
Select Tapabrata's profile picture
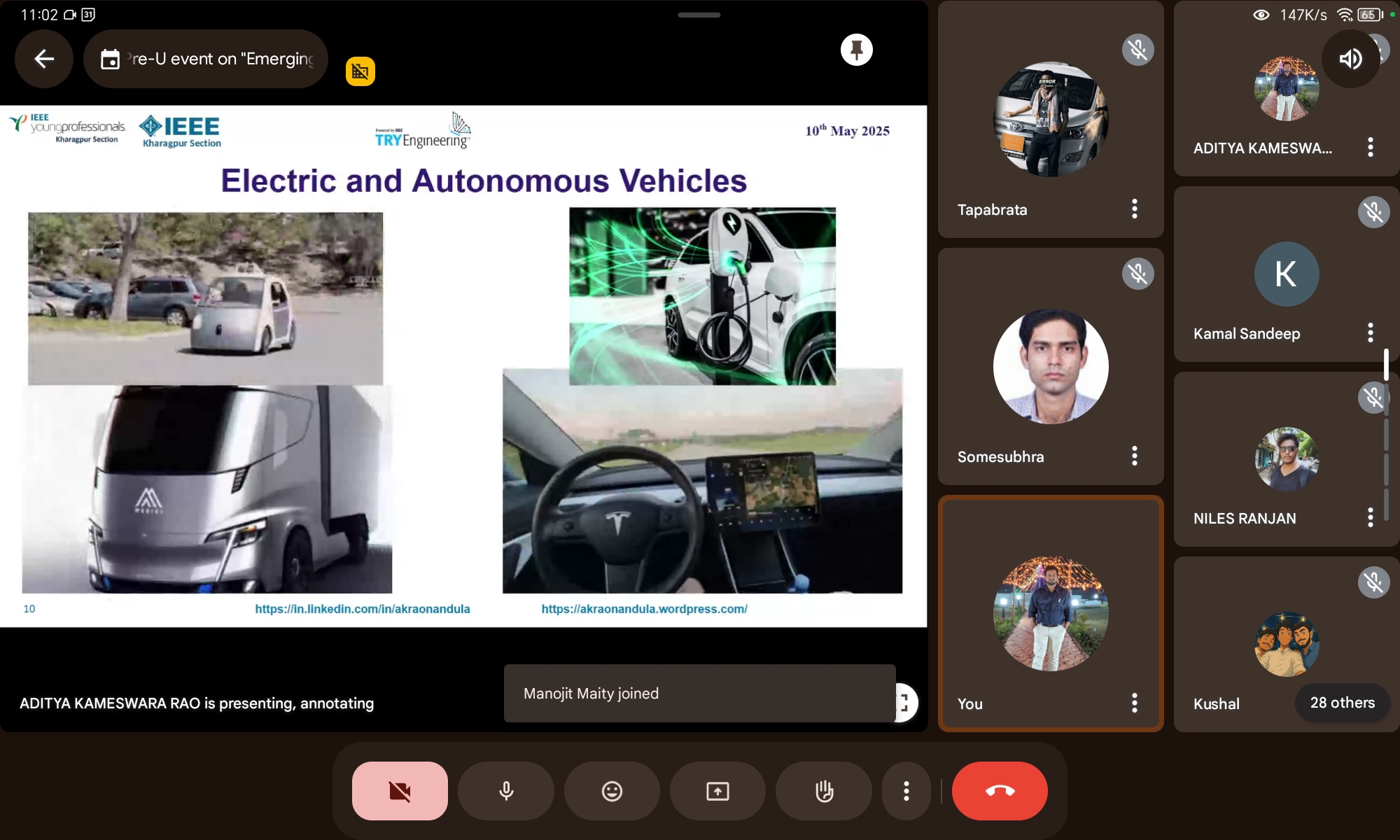(x=1051, y=119)
